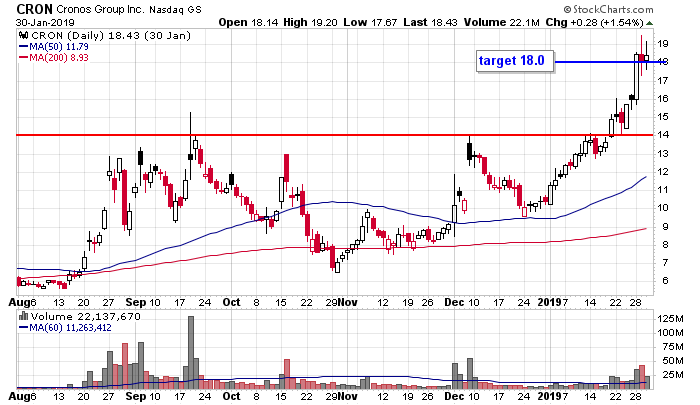The image size is (700, 405).
Task: Click the Nasdaq GS exchange label
Action: coord(175,9)
